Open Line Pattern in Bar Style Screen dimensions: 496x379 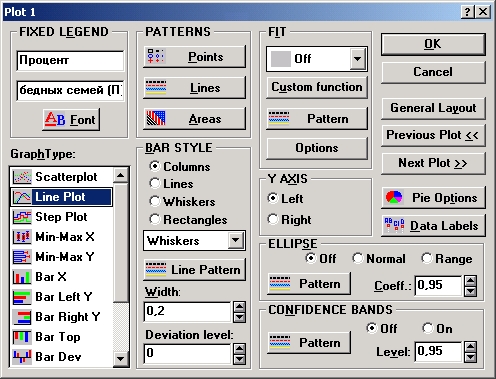coord(194,269)
